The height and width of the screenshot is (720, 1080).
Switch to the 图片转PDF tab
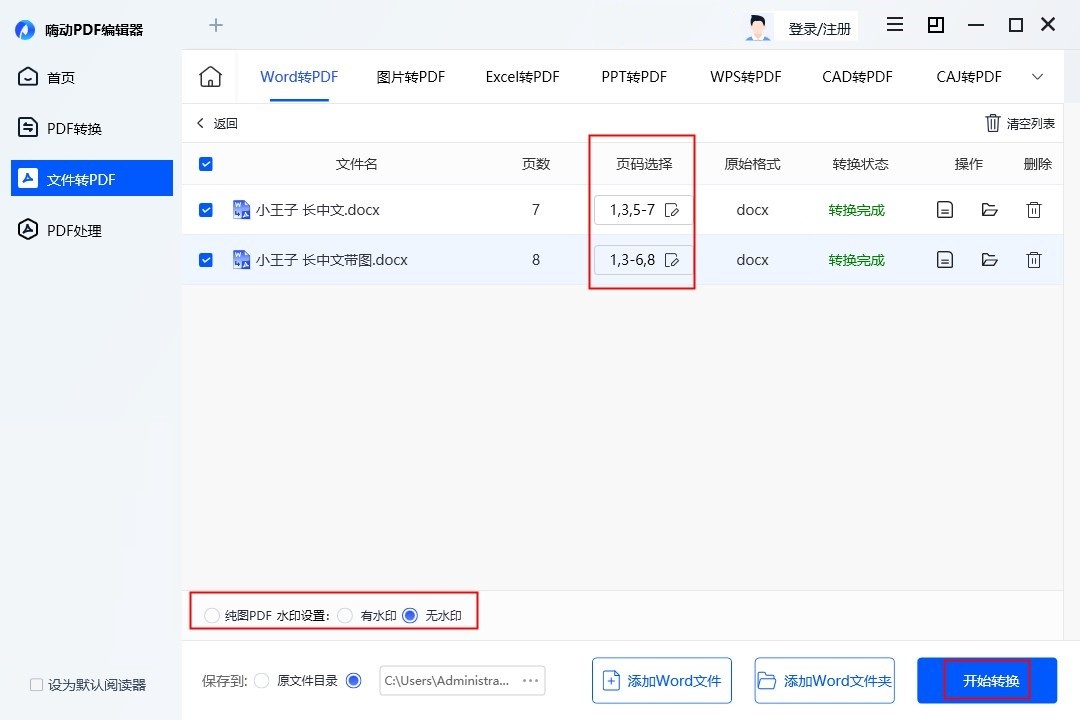(410, 75)
